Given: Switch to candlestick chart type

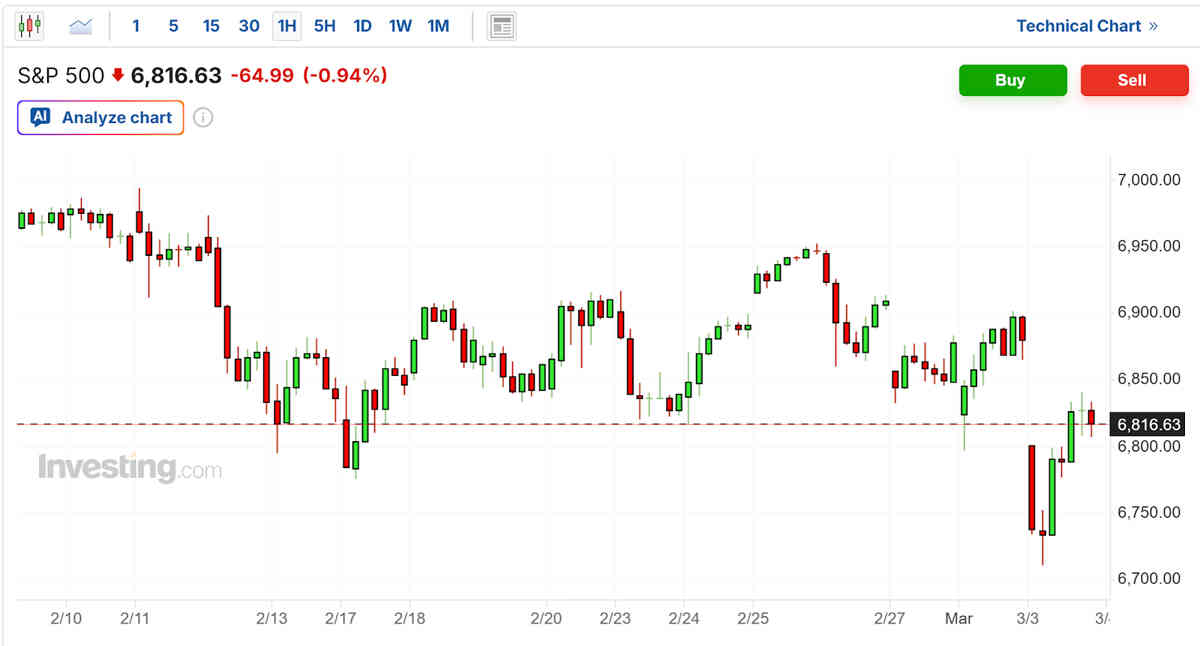Looking at the screenshot, I should [30, 26].
